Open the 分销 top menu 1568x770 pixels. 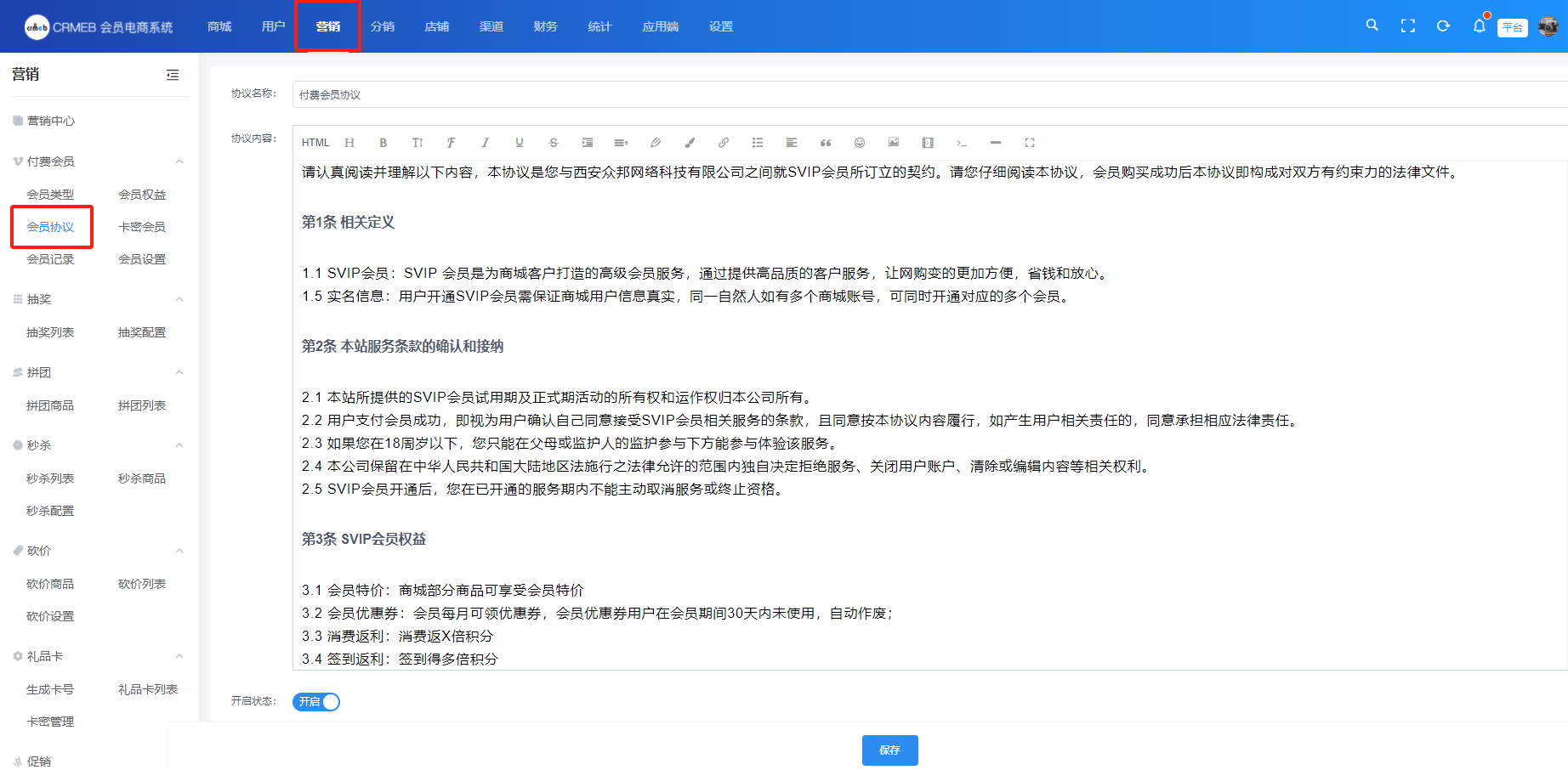[x=383, y=26]
